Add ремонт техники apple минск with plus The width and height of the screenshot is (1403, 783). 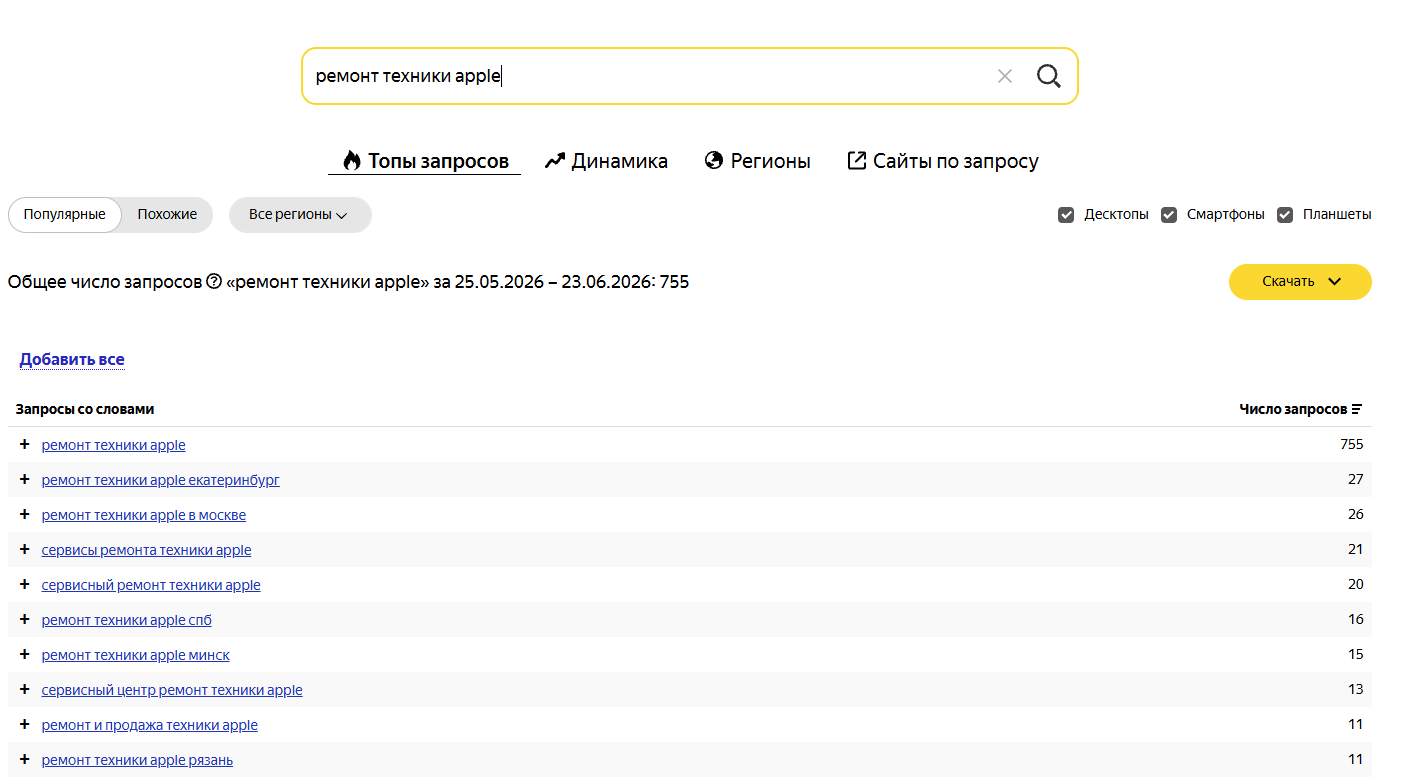point(25,654)
